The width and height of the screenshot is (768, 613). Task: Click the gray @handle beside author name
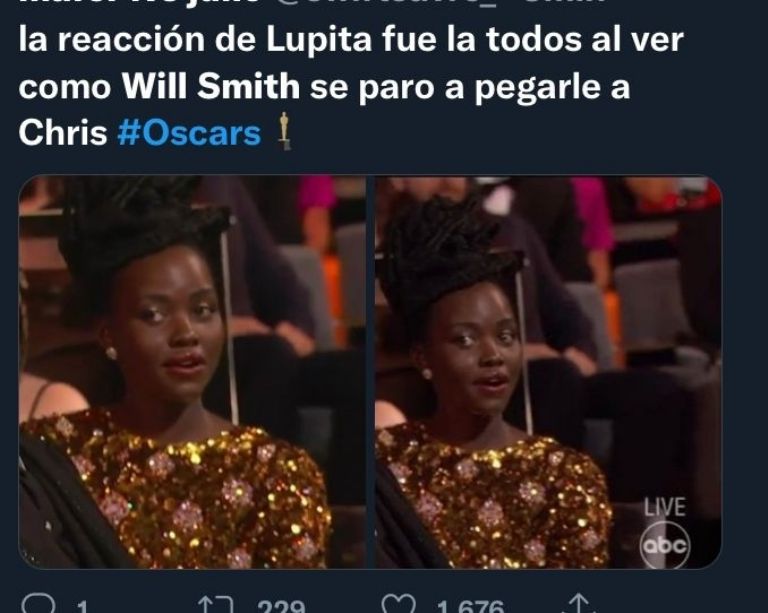point(437,2)
